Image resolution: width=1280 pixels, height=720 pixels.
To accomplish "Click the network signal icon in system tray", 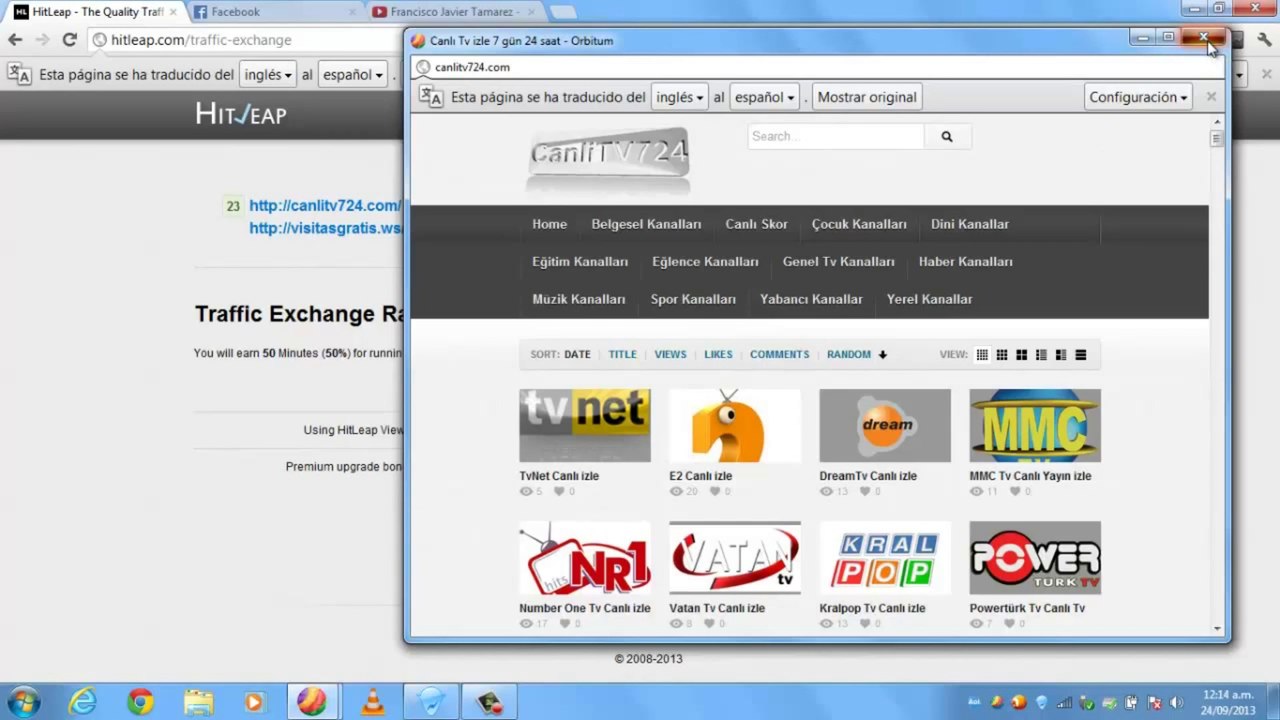I will [x=1064, y=703].
